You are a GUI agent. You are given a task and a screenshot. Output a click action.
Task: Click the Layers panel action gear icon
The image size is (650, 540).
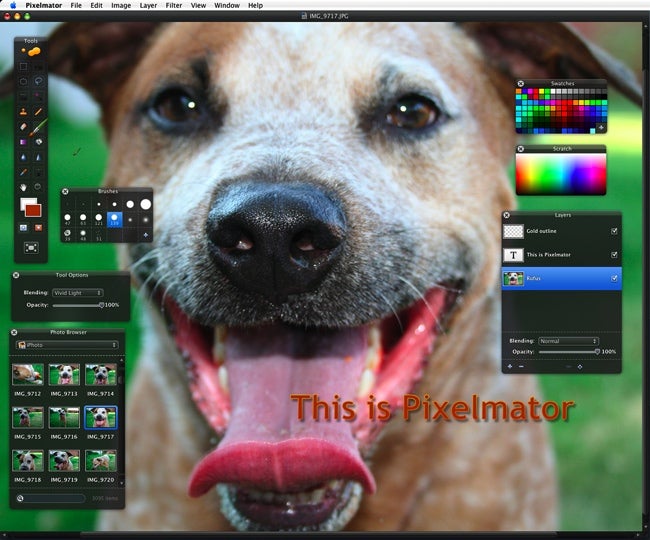580,367
